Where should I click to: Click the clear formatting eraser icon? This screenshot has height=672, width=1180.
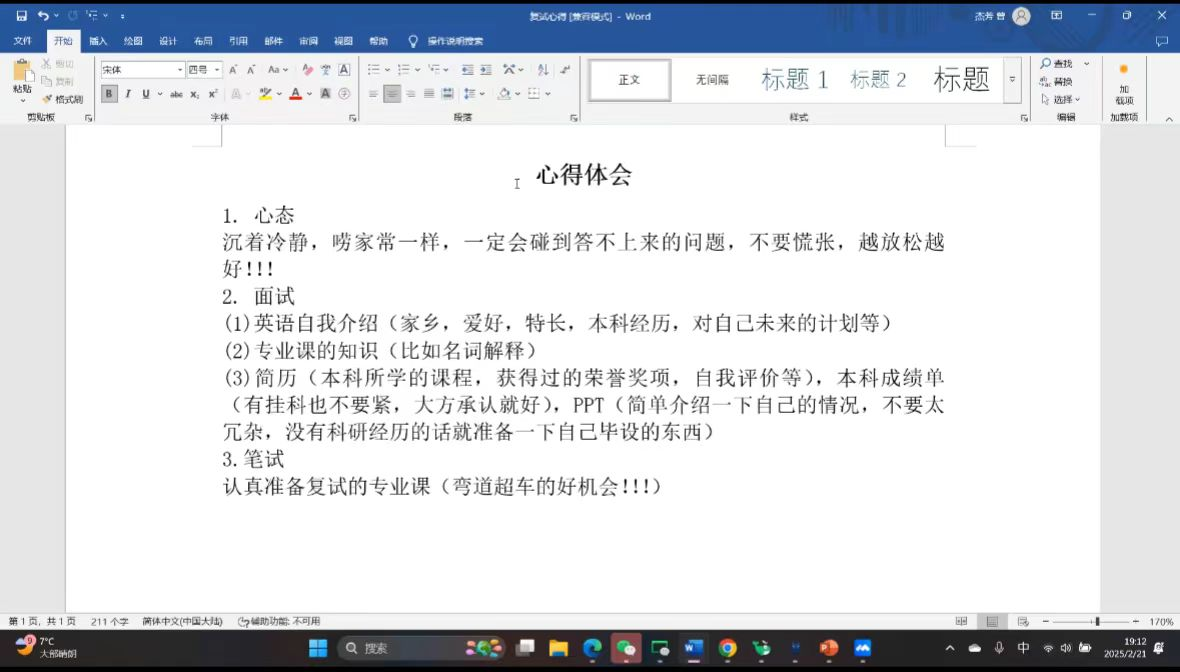click(x=308, y=70)
